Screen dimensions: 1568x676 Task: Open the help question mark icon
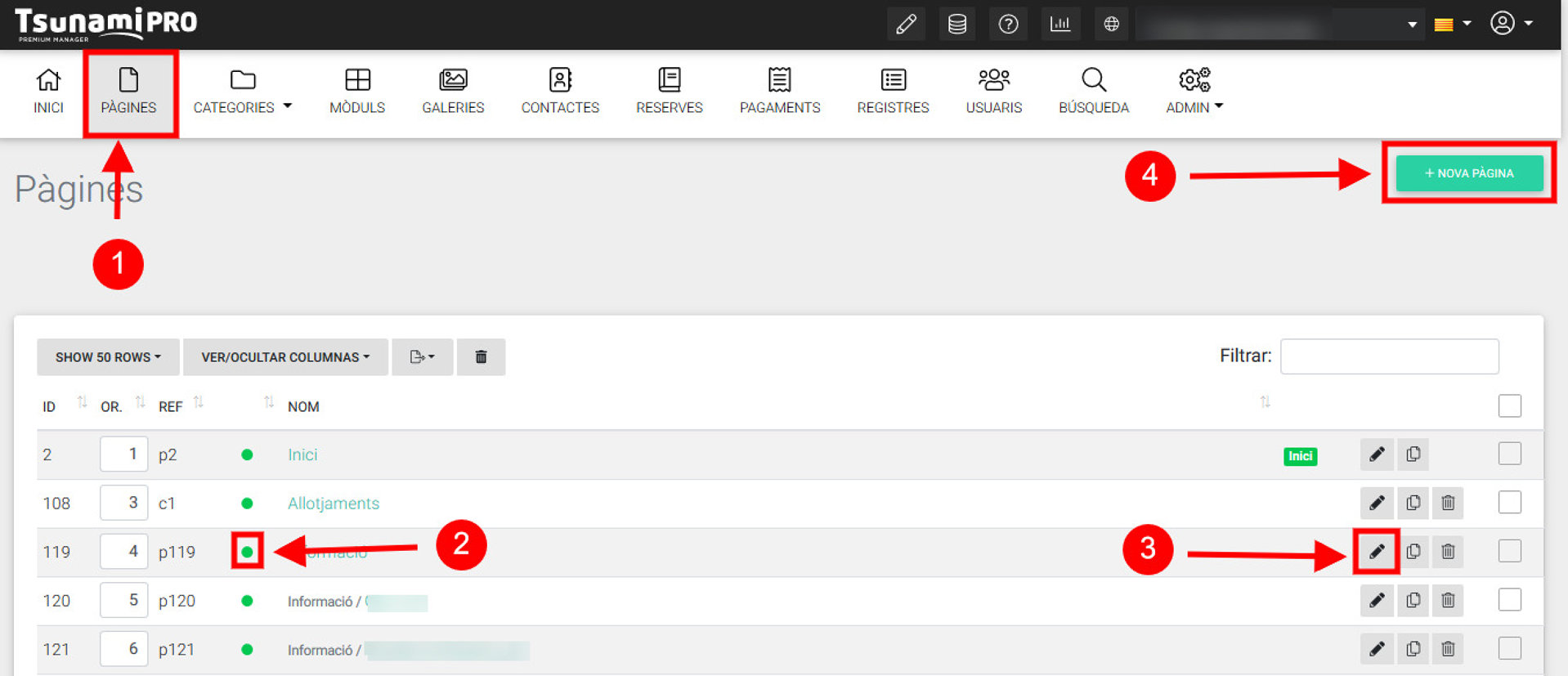click(x=1008, y=25)
